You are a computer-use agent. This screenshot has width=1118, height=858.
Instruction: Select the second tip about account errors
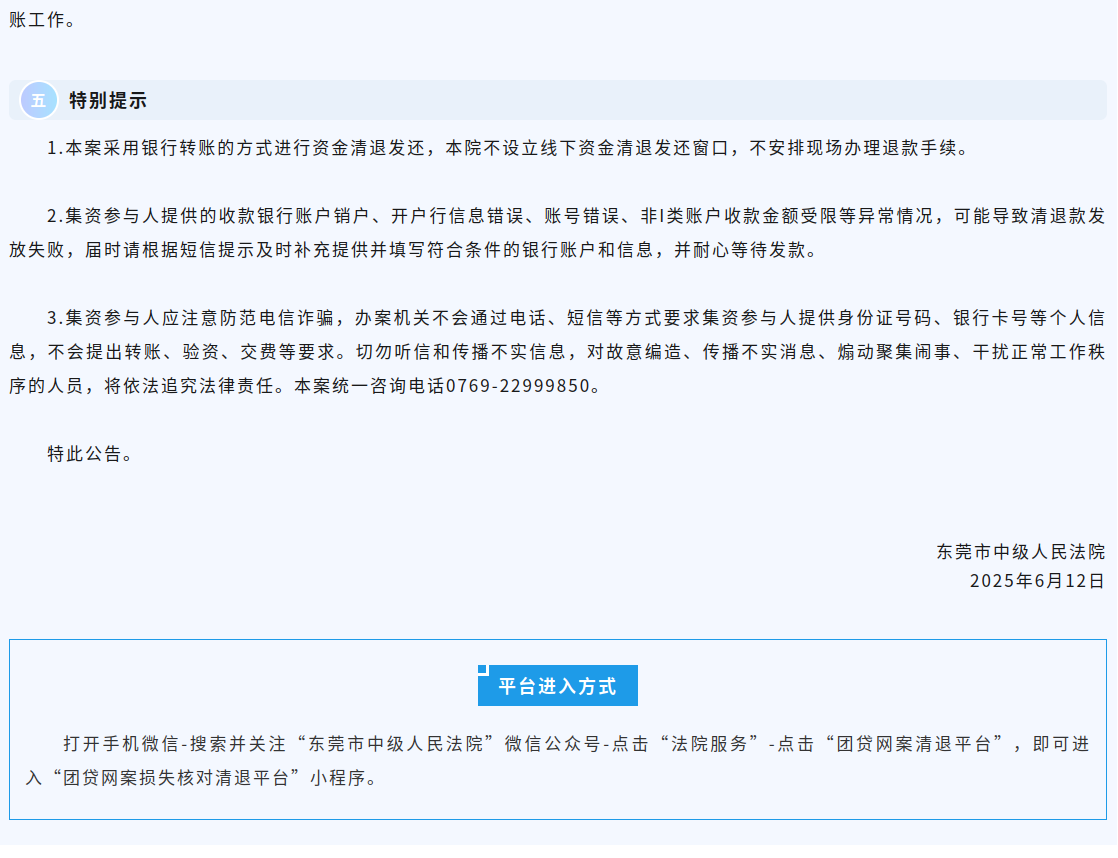click(x=550, y=225)
